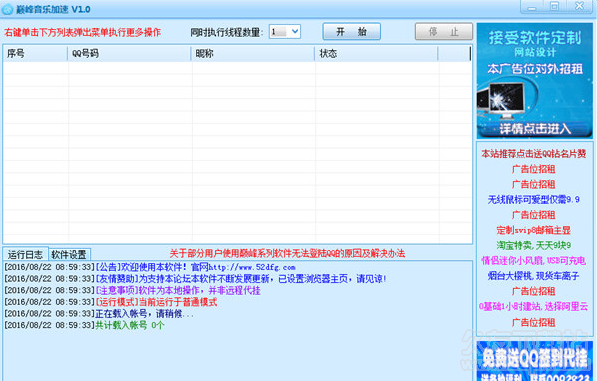This screenshot has width=597, height=381.
Task: Click the 同时执行线程数量 label
Action: click(227, 32)
